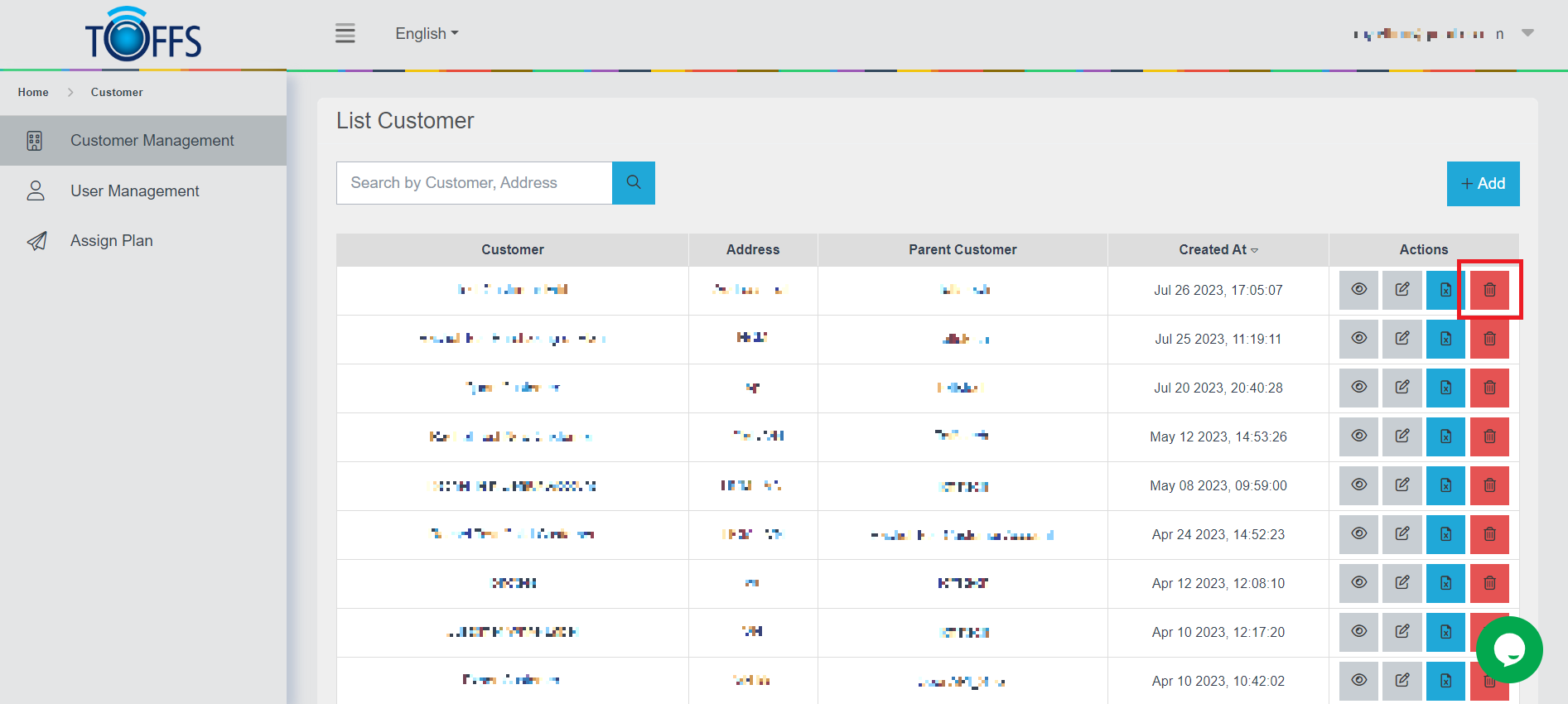
Task: Delete the Jul 26 2023 customer row
Action: click(1489, 290)
